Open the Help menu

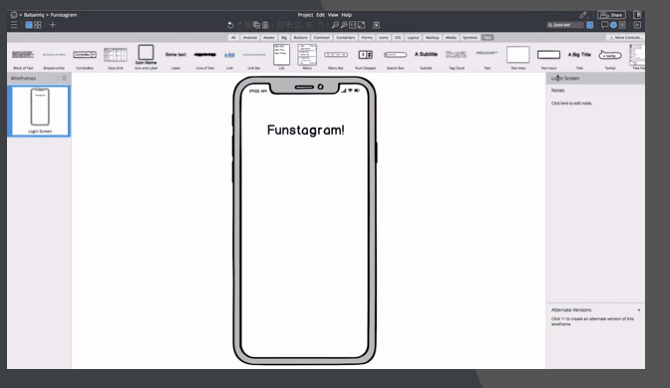tap(347, 15)
